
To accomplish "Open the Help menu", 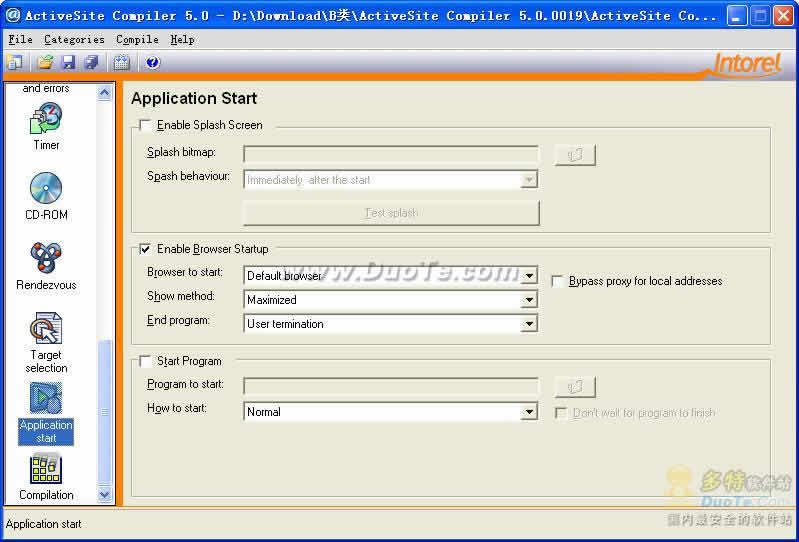I will click(x=182, y=39).
